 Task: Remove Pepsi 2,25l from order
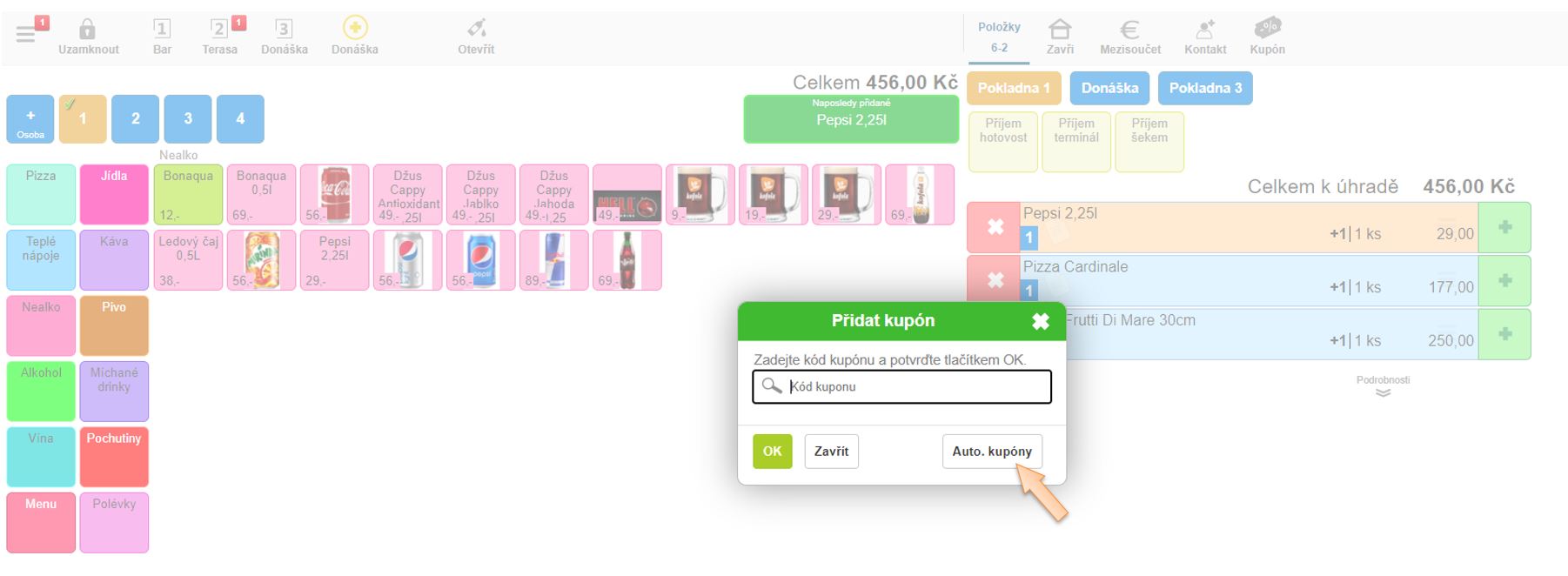[x=995, y=228]
